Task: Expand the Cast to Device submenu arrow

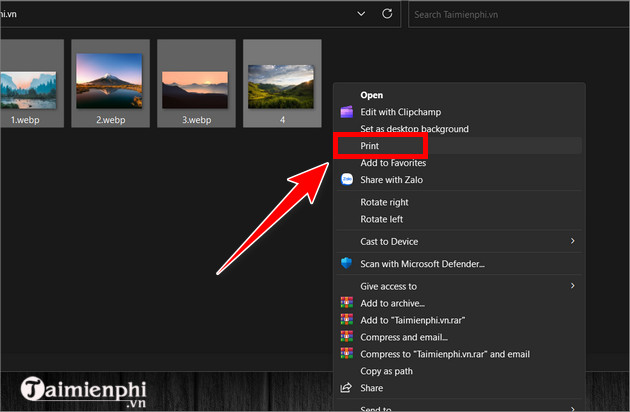Action: 573,241
